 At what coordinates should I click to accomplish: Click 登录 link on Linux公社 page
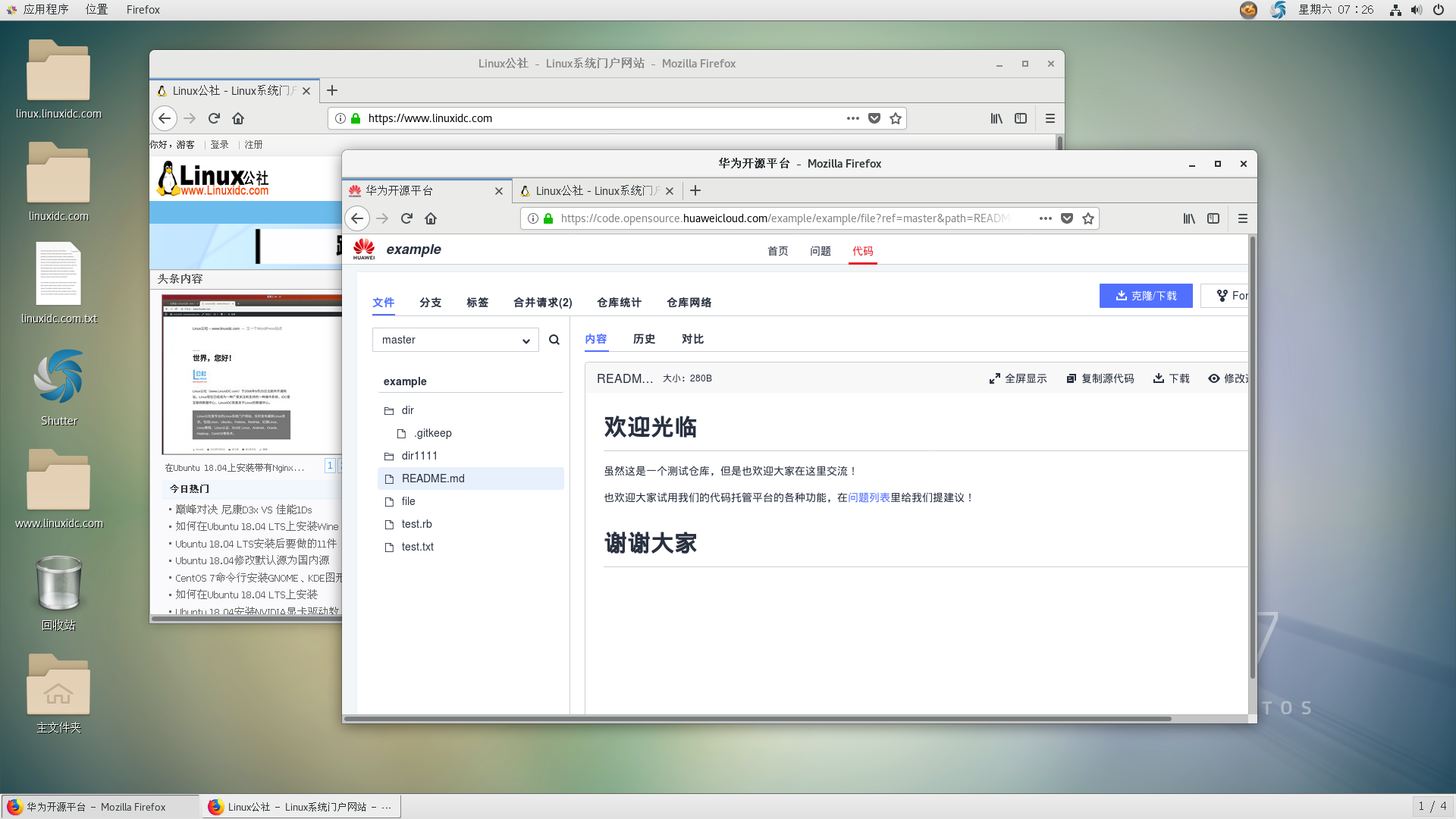pyautogui.click(x=219, y=145)
